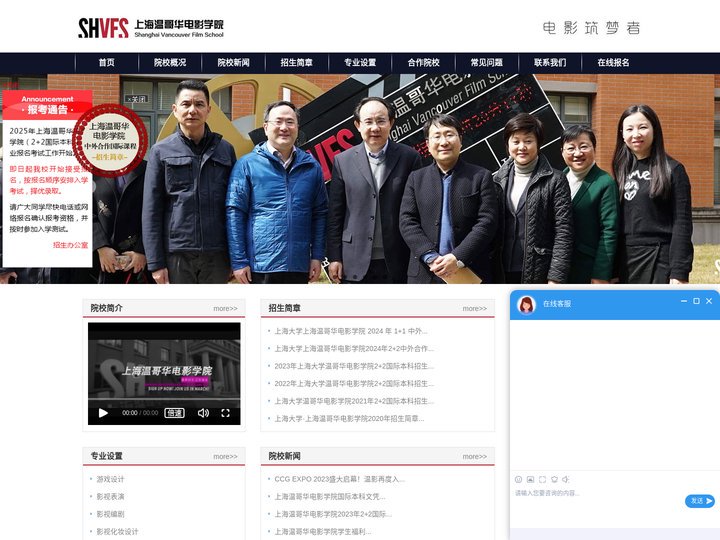Open 2021年2+2国际本科招生 article
720x540 pixels.
[354, 401]
